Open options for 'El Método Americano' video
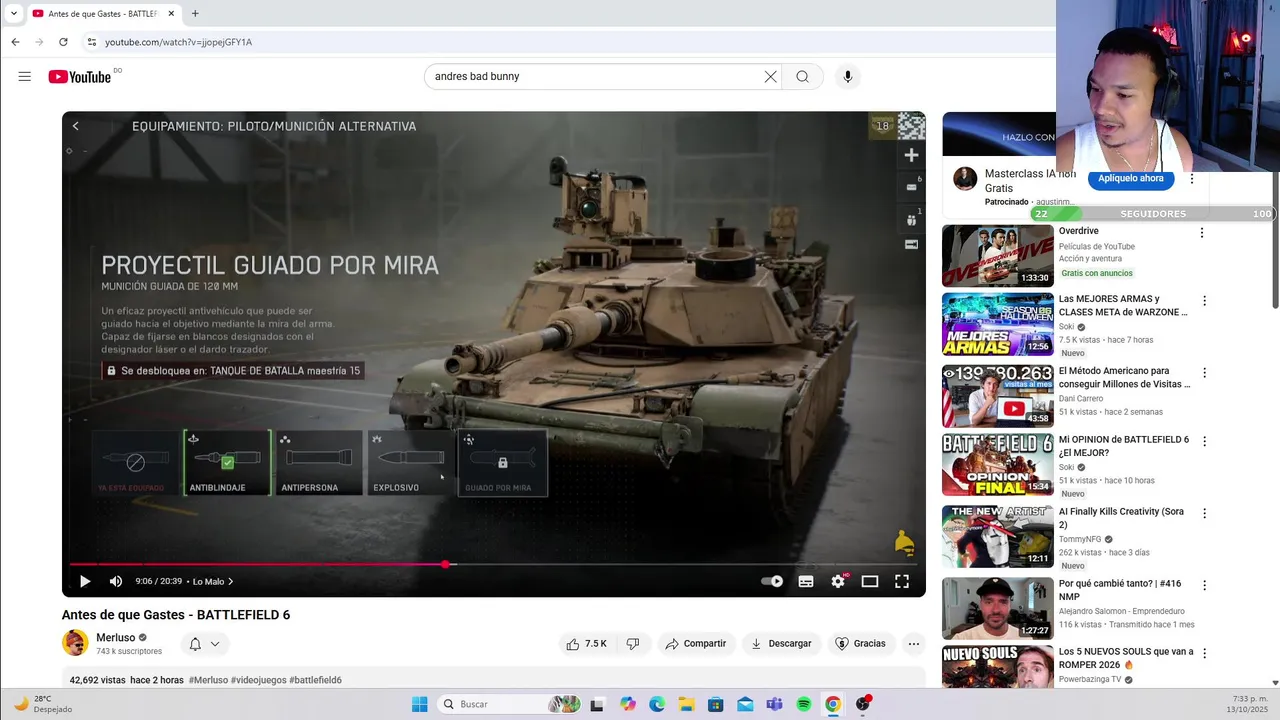The height and width of the screenshot is (720, 1280). pyautogui.click(x=1204, y=373)
